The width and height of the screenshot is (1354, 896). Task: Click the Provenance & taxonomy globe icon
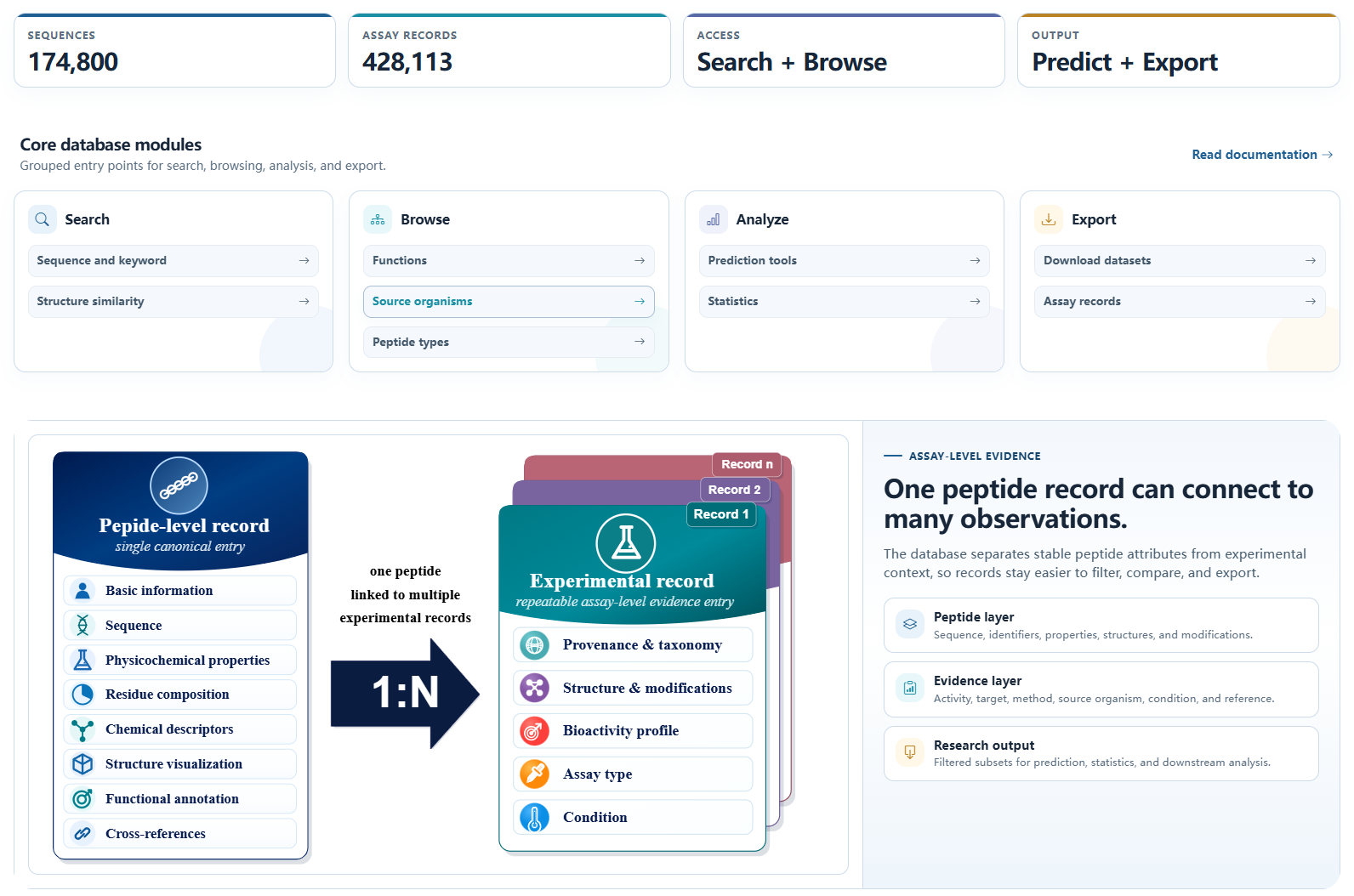[x=534, y=645]
